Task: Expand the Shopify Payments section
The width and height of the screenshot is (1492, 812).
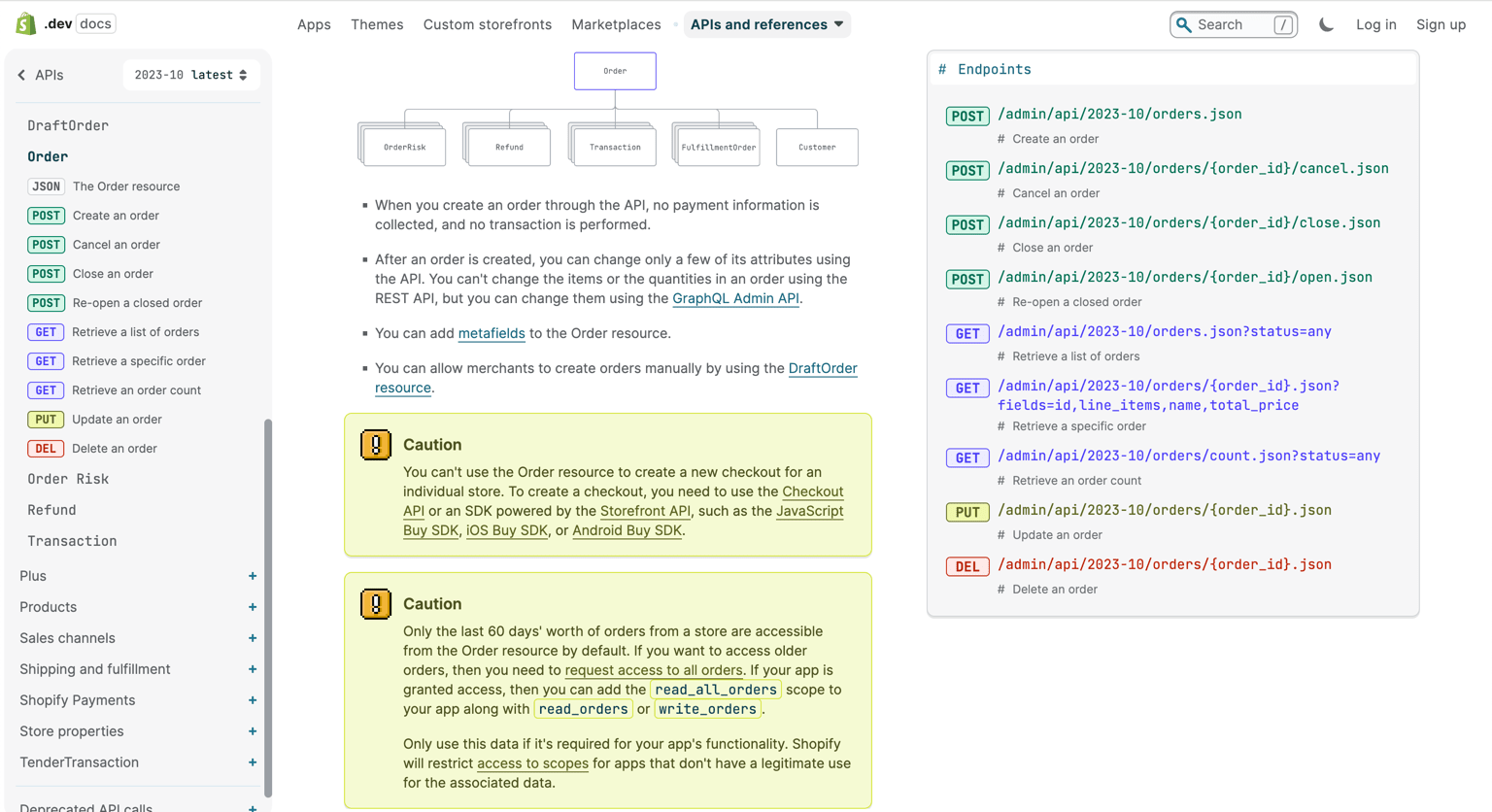Action: click(253, 700)
